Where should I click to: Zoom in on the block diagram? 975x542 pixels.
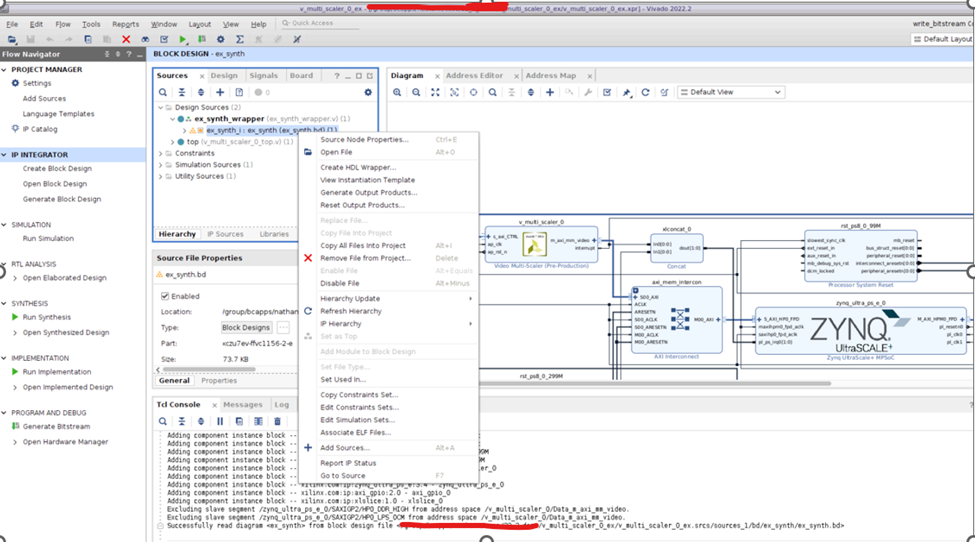coord(397,92)
